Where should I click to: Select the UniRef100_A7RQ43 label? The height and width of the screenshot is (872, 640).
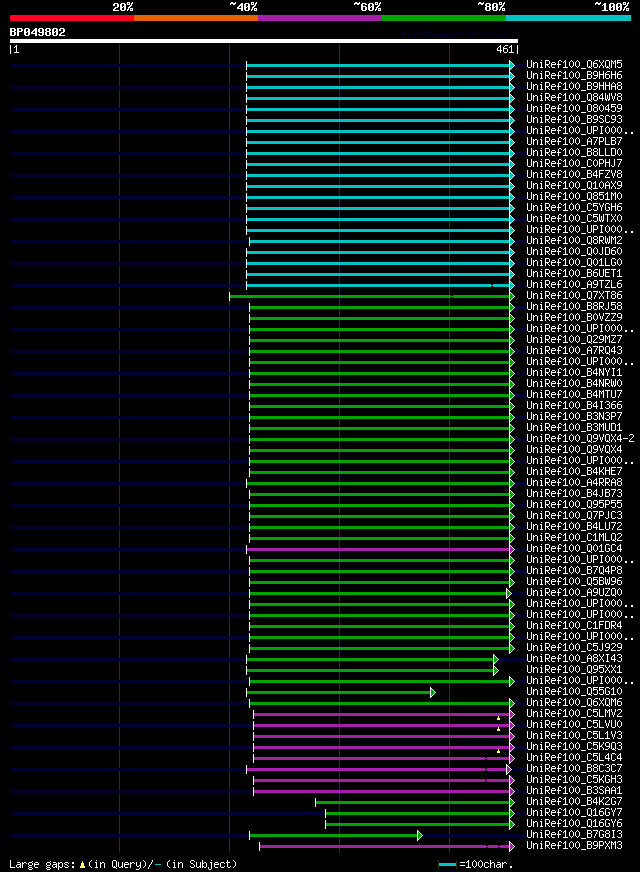[574, 351]
